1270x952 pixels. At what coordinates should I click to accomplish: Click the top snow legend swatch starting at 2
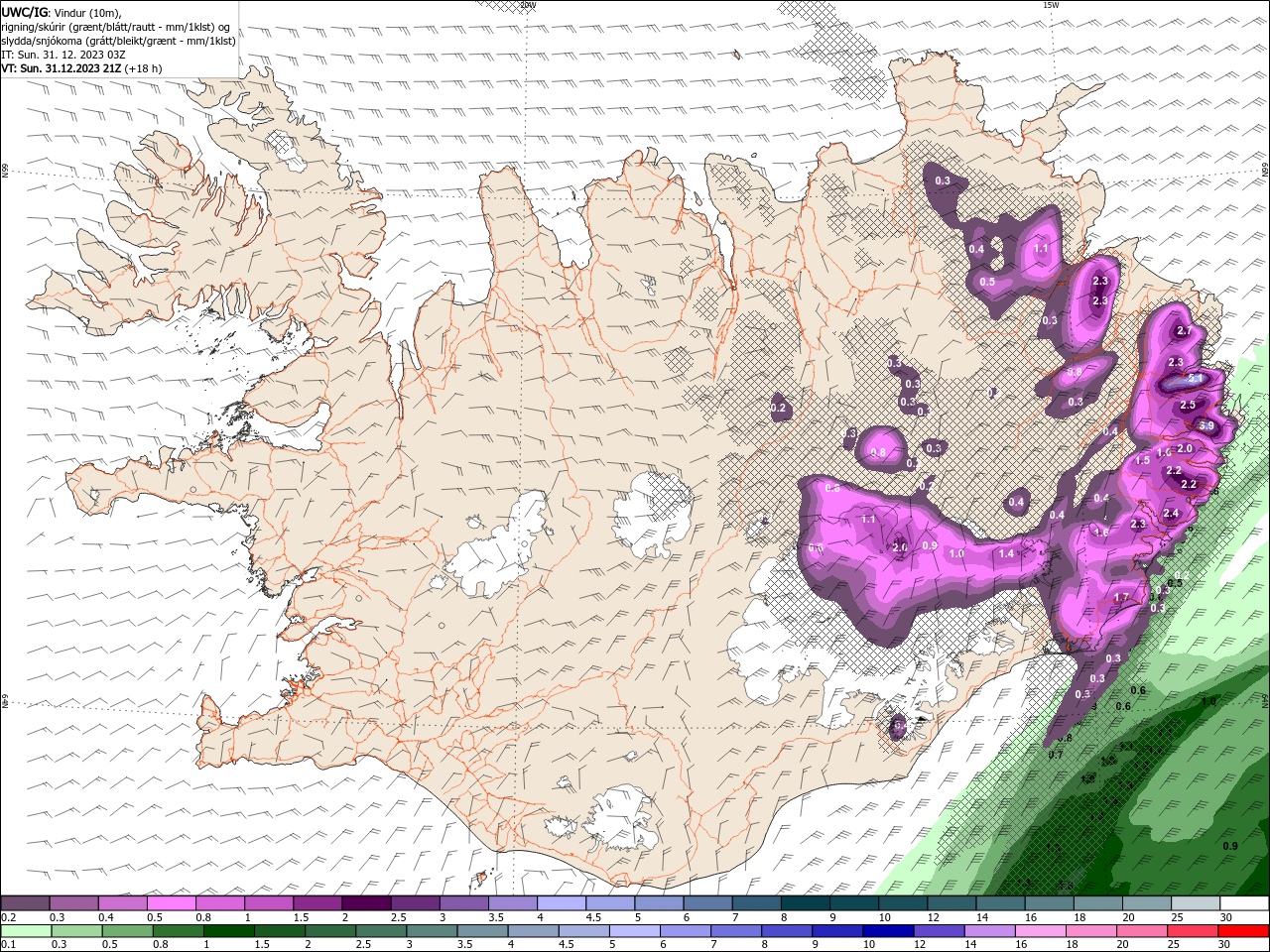click(366, 903)
